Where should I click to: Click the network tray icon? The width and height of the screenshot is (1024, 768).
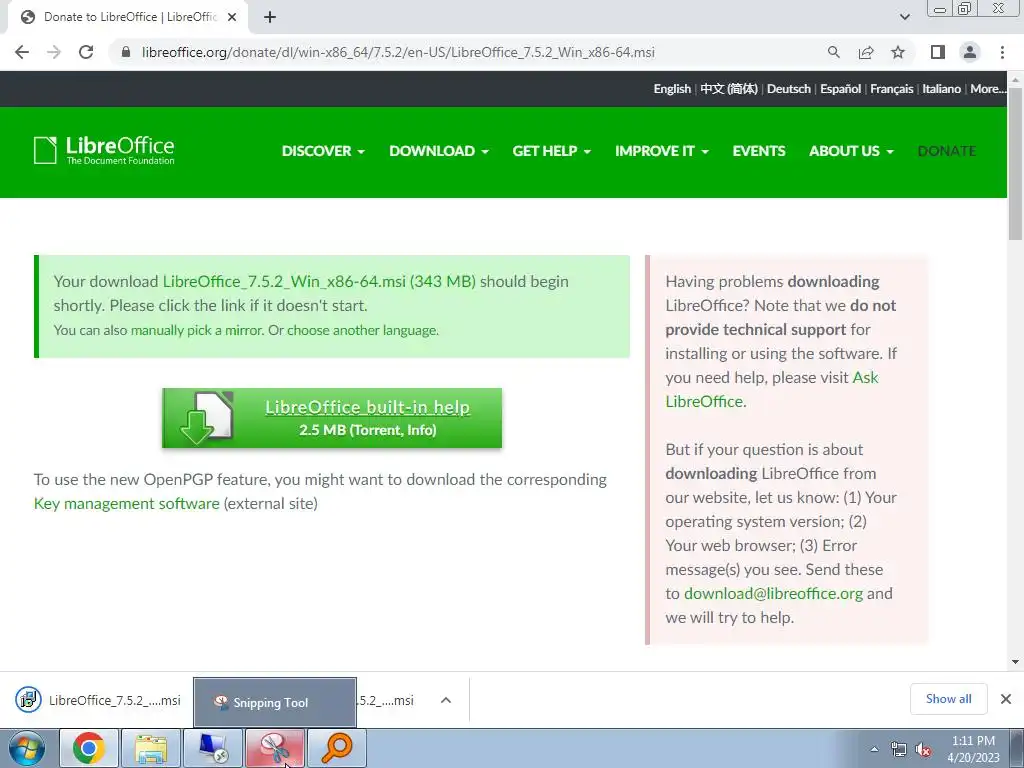click(x=899, y=749)
